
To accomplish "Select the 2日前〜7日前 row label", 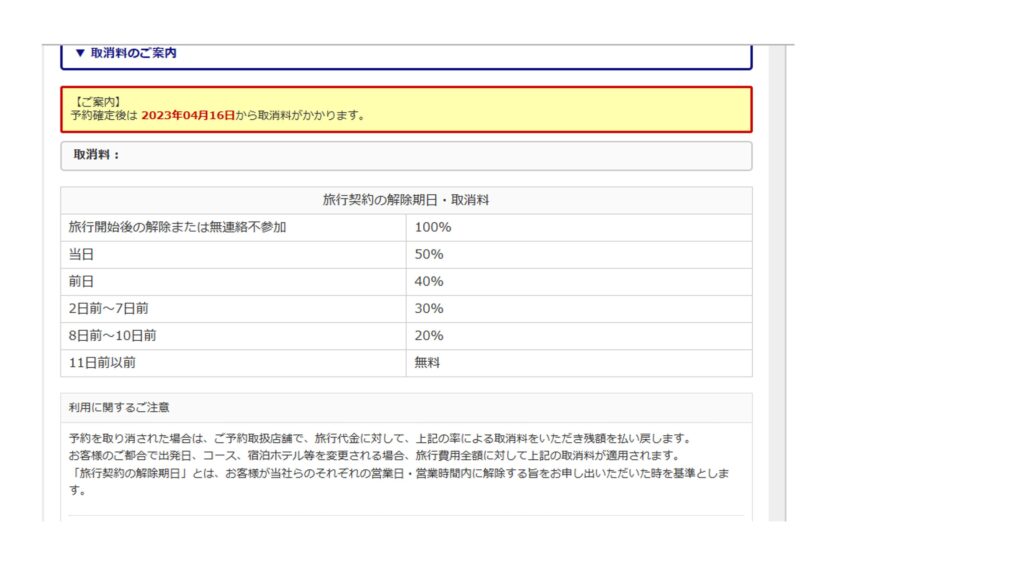I will [108, 308].
